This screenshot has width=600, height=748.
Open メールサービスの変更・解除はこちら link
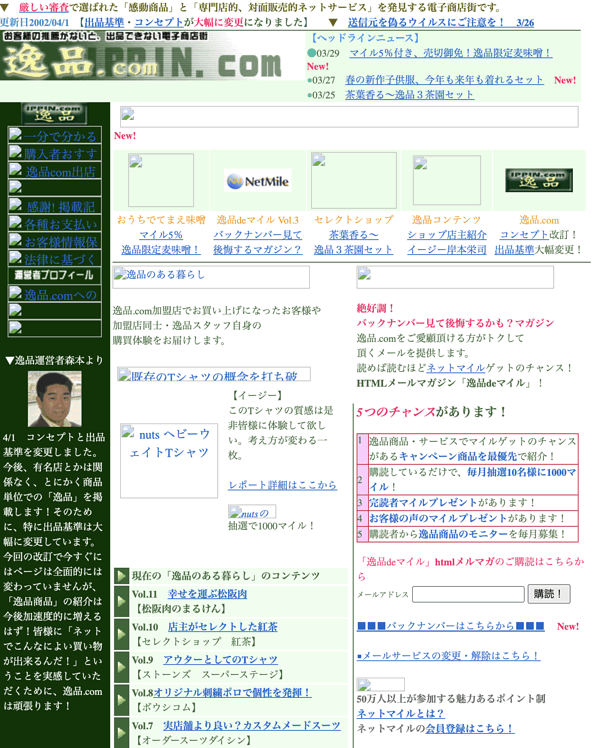click(449, 656)
